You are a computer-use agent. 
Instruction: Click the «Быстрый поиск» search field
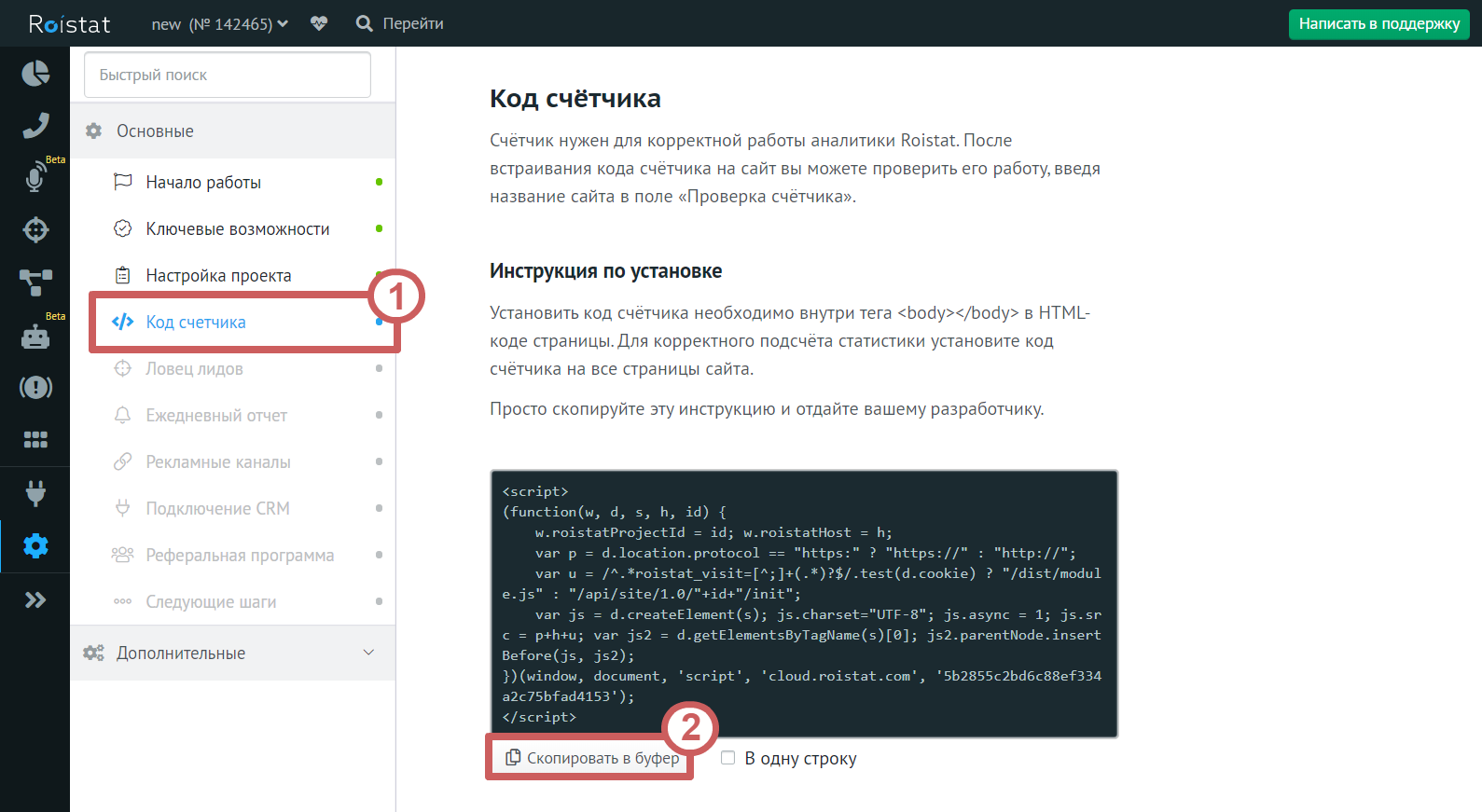click(x=228, y=75)
